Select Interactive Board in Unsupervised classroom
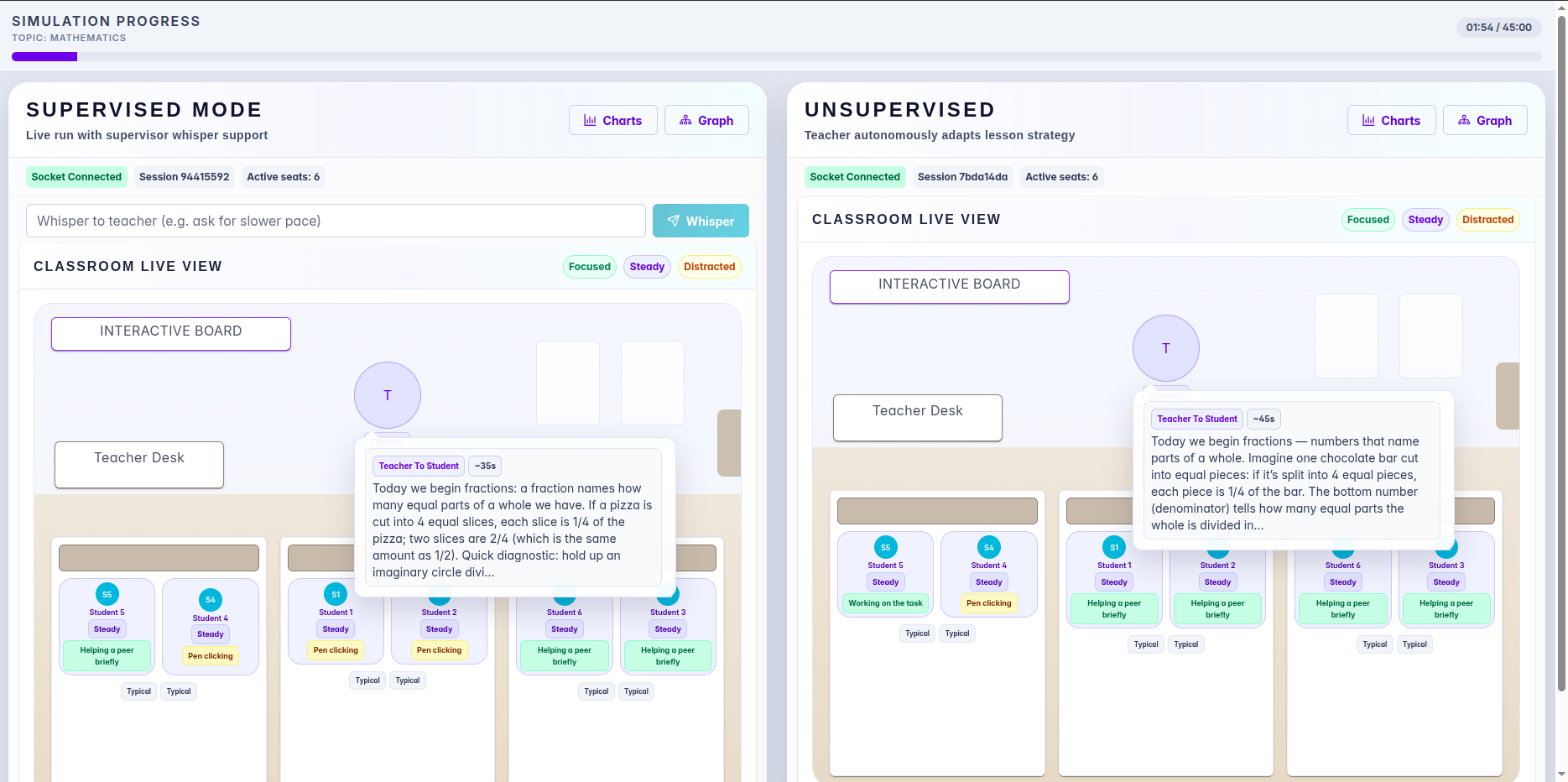Screen dimensions: 1568x782 click(x=950, y=286)
